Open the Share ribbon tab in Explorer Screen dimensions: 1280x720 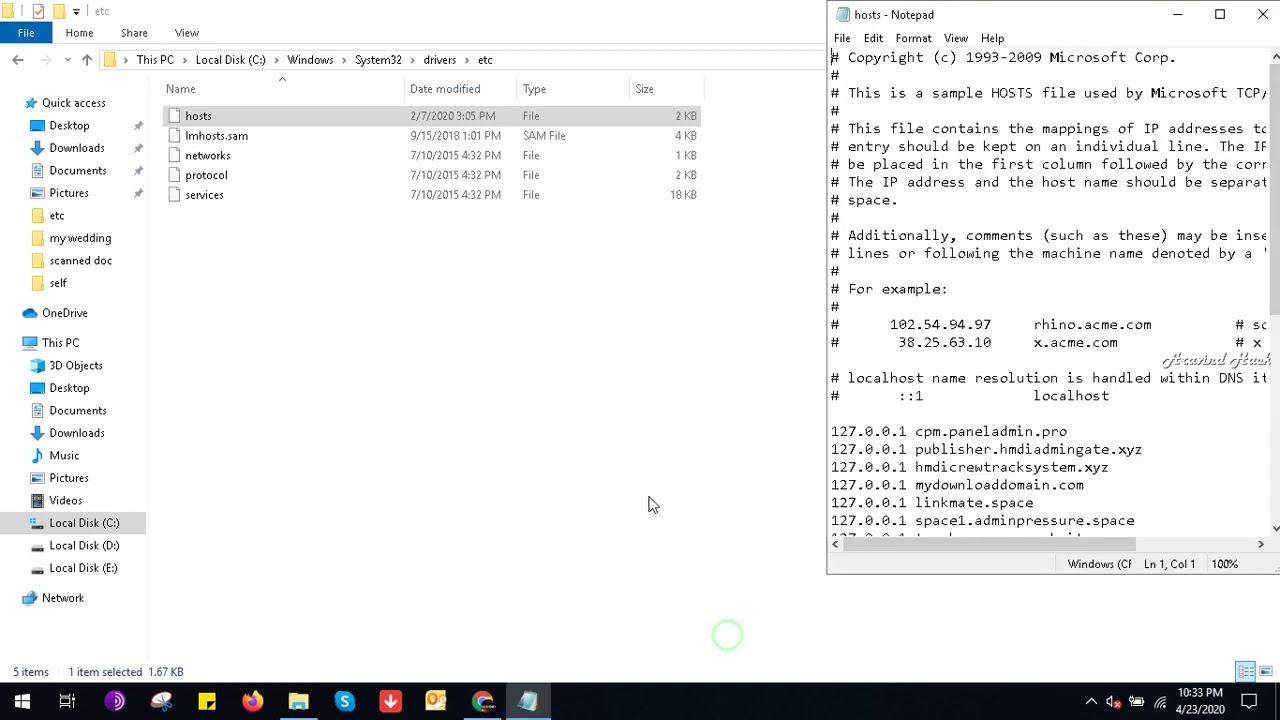(x=134, y=33)
